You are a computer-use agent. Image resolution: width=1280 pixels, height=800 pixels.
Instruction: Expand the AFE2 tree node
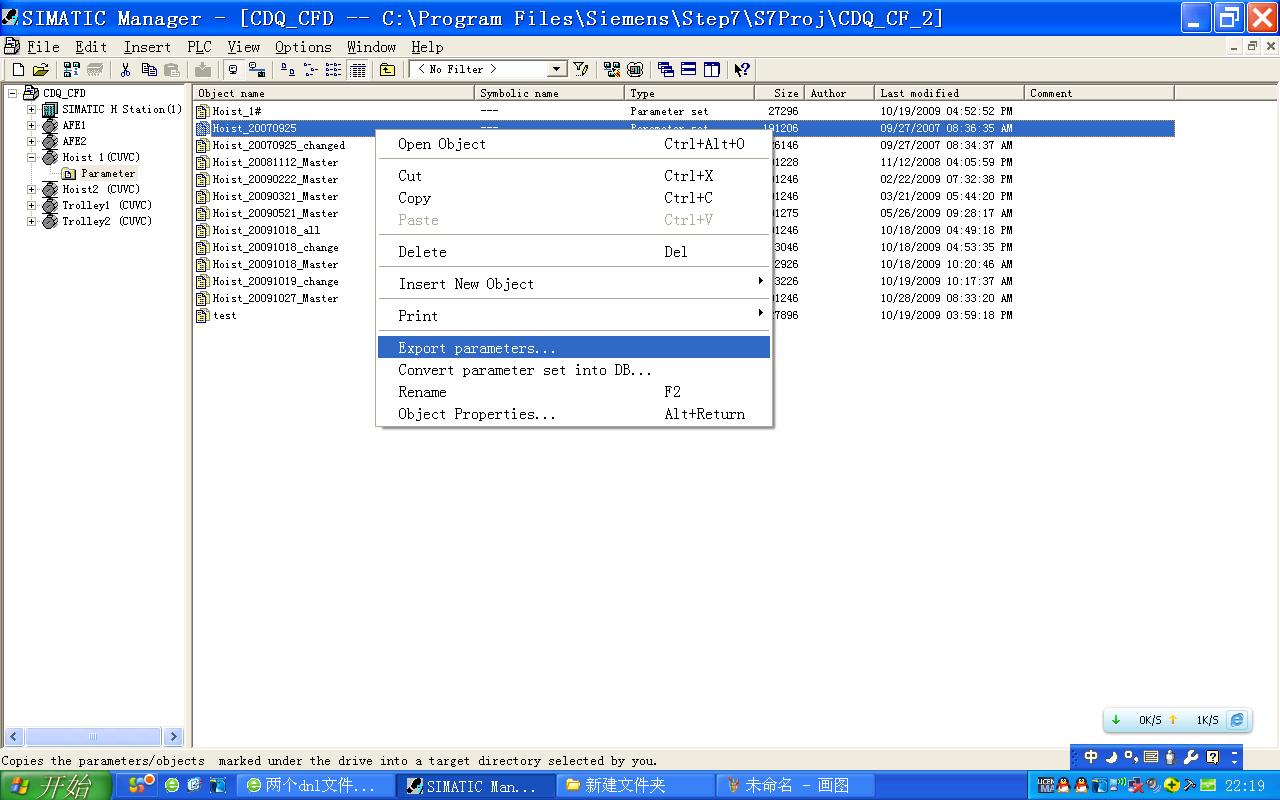(x=31, y=141)
